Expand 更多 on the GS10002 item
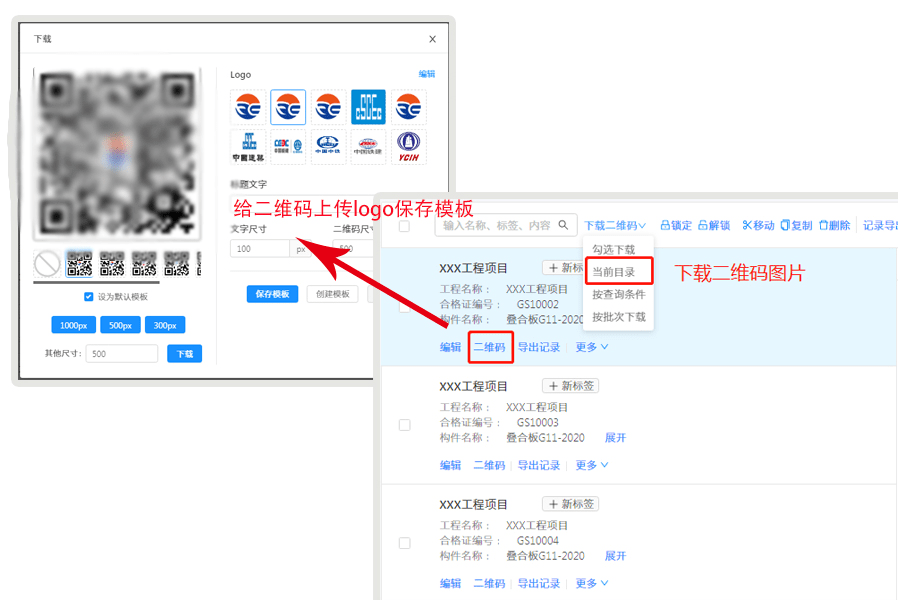The height and width of the screenshot is (600, 898). tap(592, 347)
